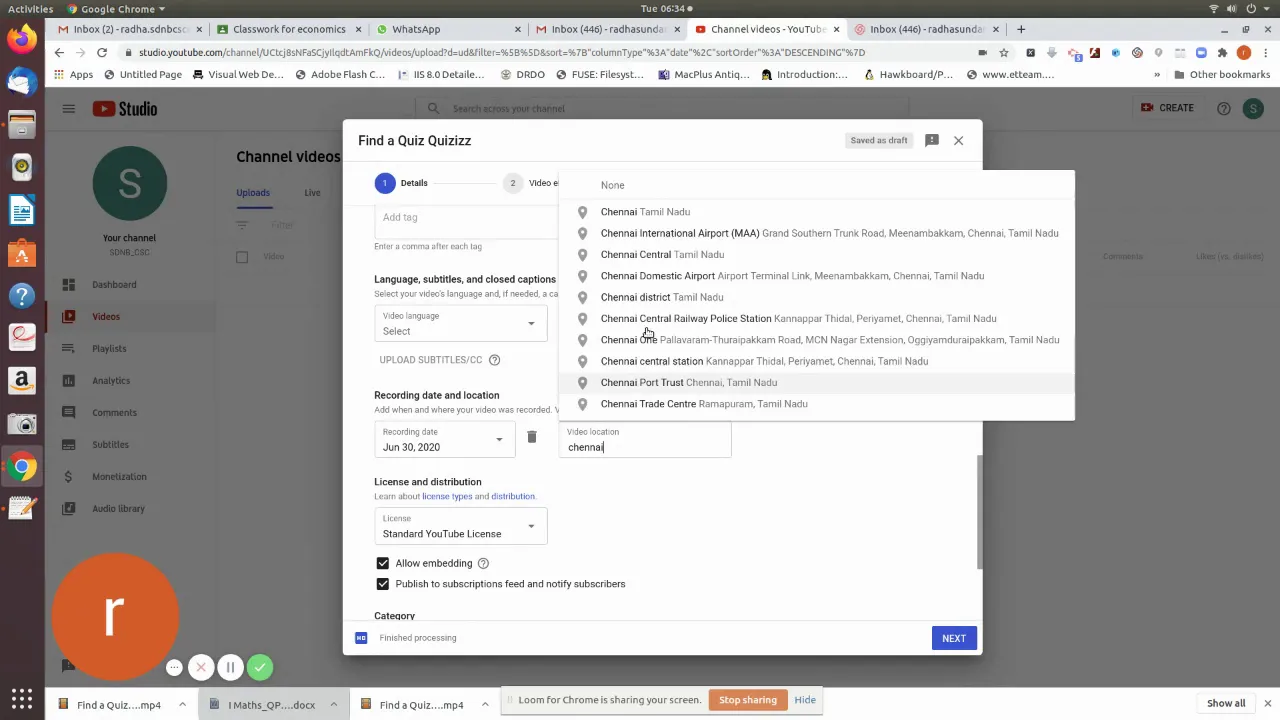Open Subtitles in the sidebar

coord(110,444)
